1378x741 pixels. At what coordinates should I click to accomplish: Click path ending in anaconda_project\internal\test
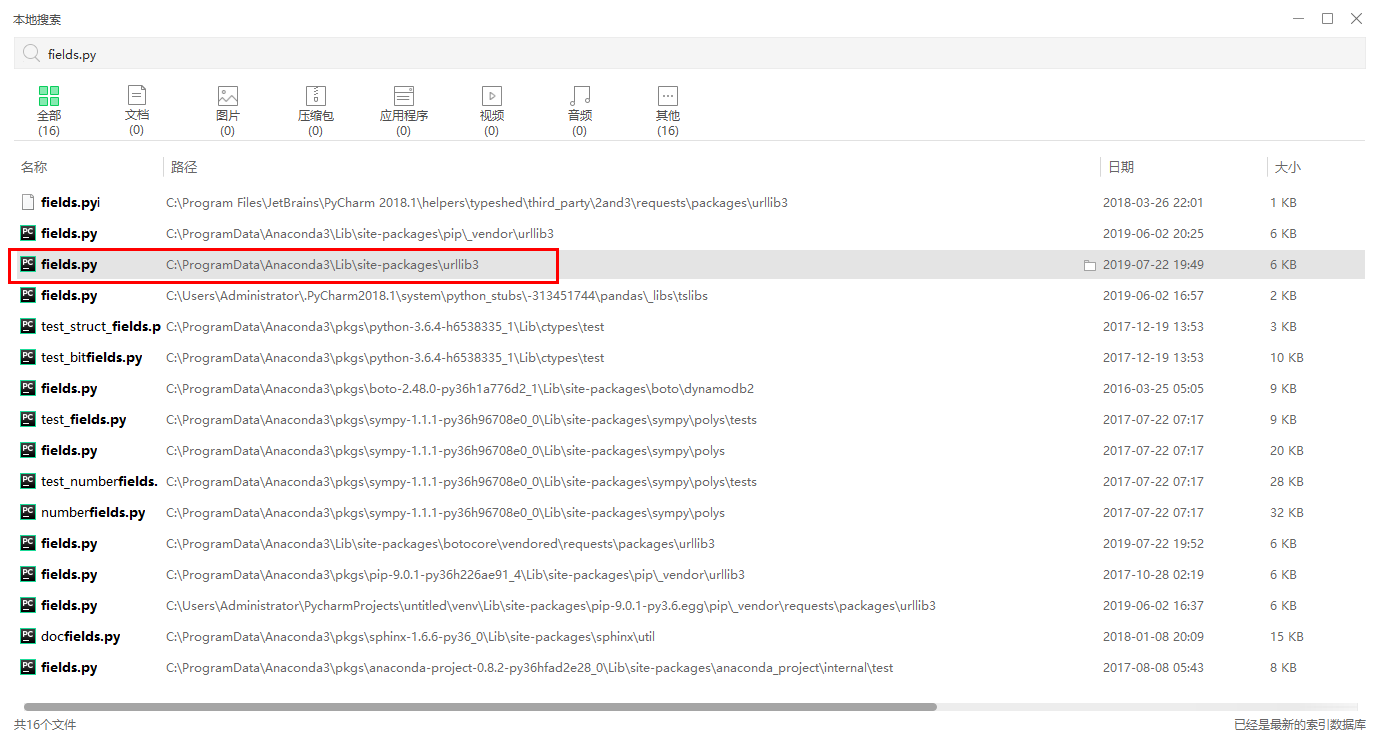pyautogui.click(x=529, y=667)
